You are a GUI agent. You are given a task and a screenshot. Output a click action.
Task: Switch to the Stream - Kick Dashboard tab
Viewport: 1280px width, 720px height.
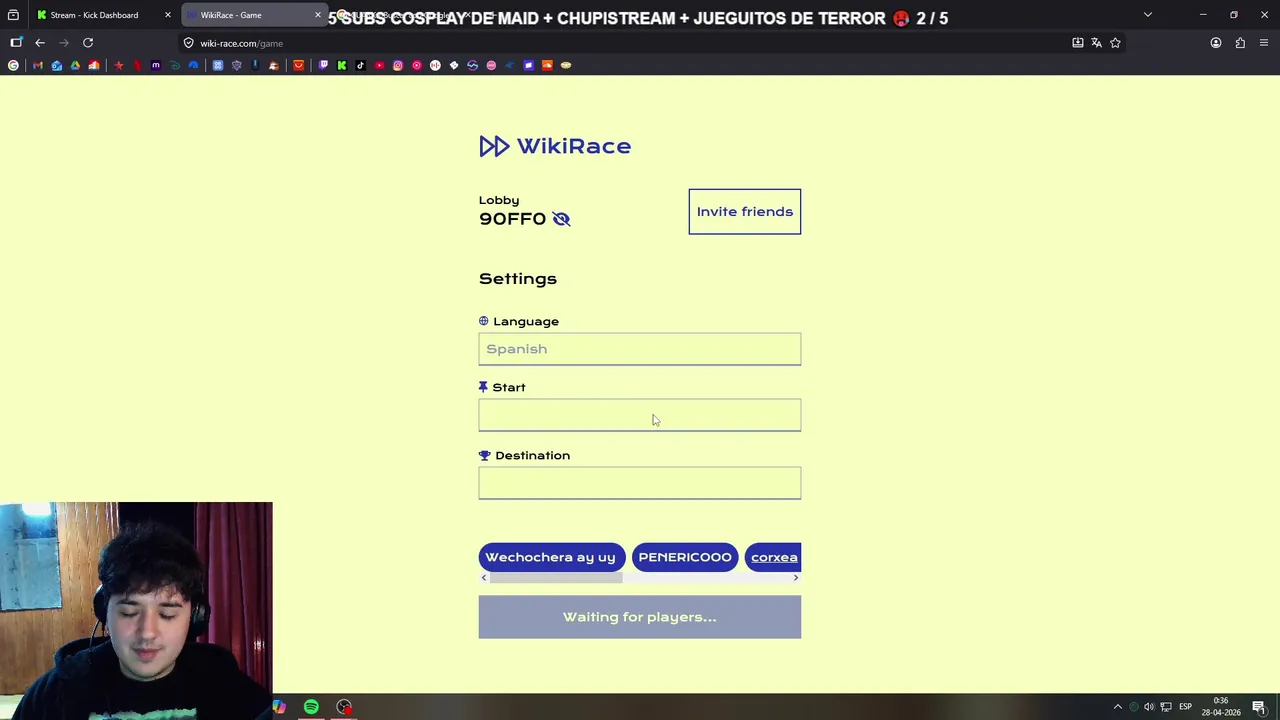94,15
